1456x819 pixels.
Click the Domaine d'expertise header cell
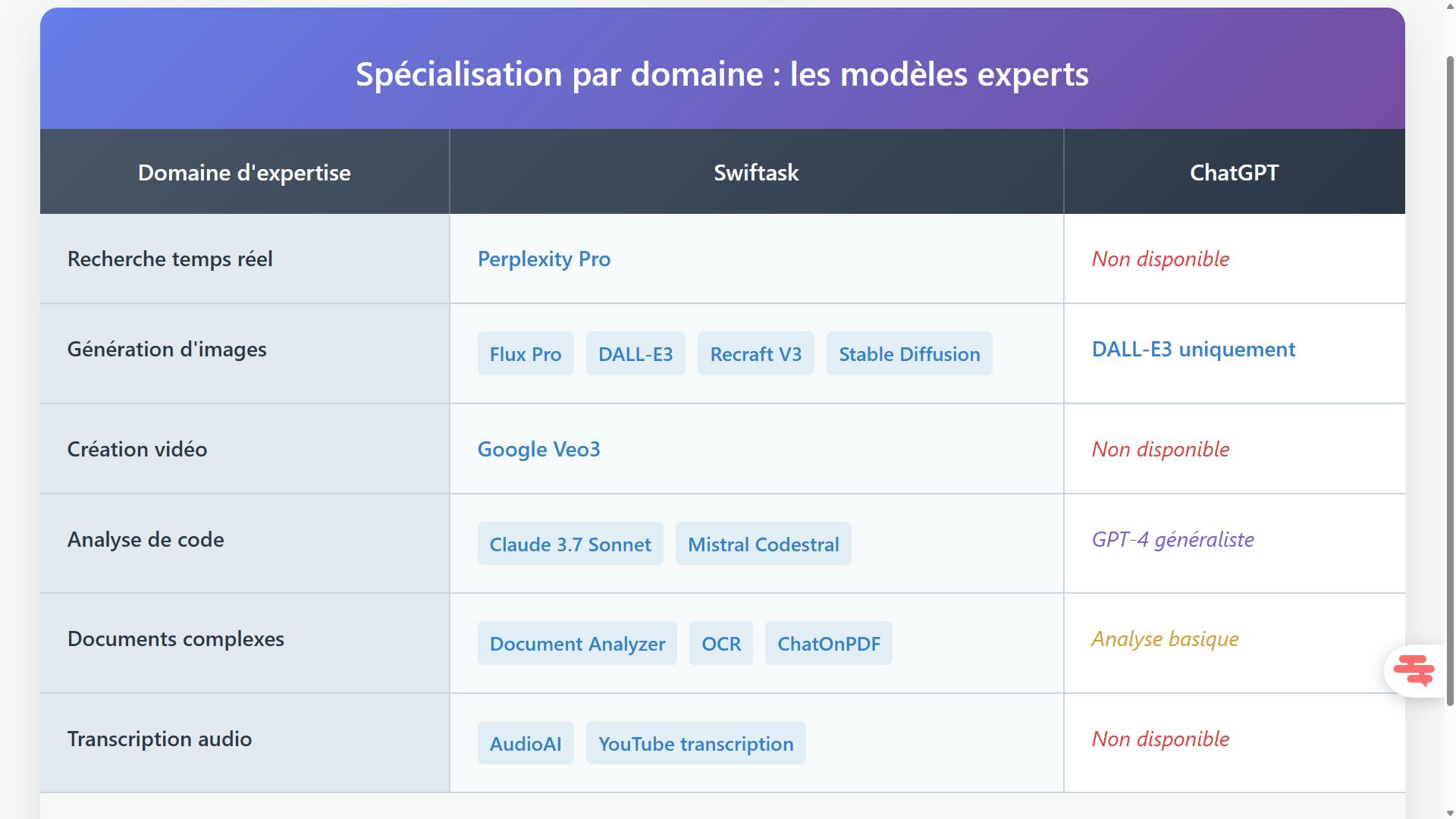click(x=244, y=172)
